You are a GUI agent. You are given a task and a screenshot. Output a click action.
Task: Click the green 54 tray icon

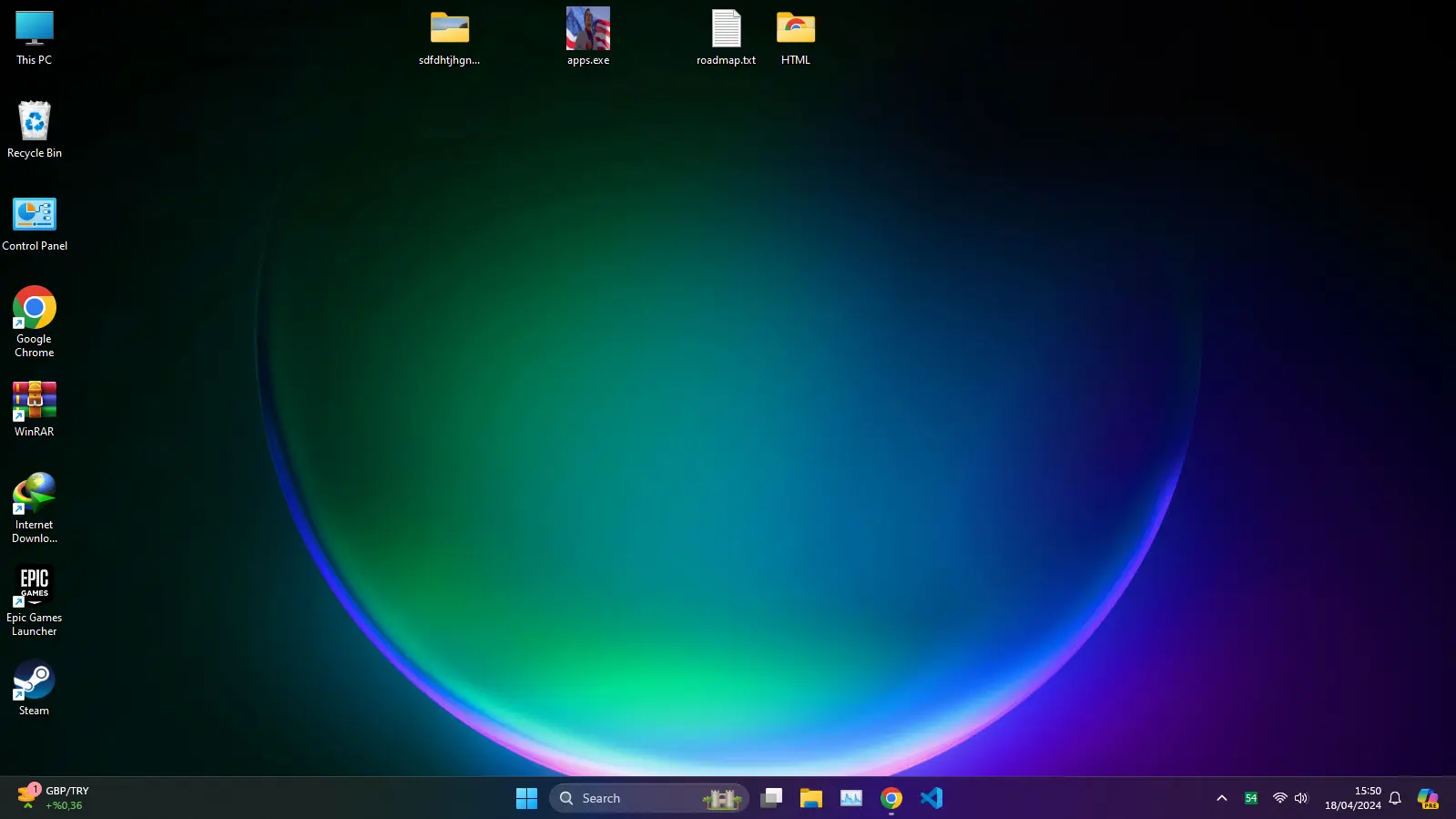pyautogui.click(x=1251, y=798)
